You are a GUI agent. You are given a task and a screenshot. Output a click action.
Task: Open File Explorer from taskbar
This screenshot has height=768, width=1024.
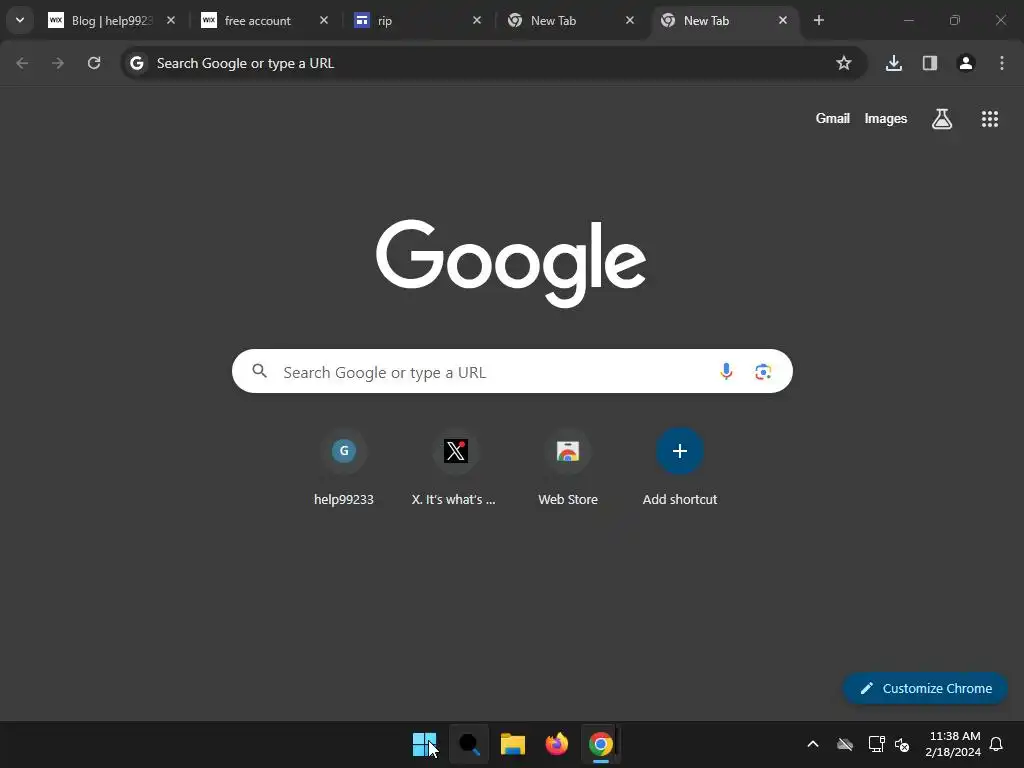[x=513, y=744]
